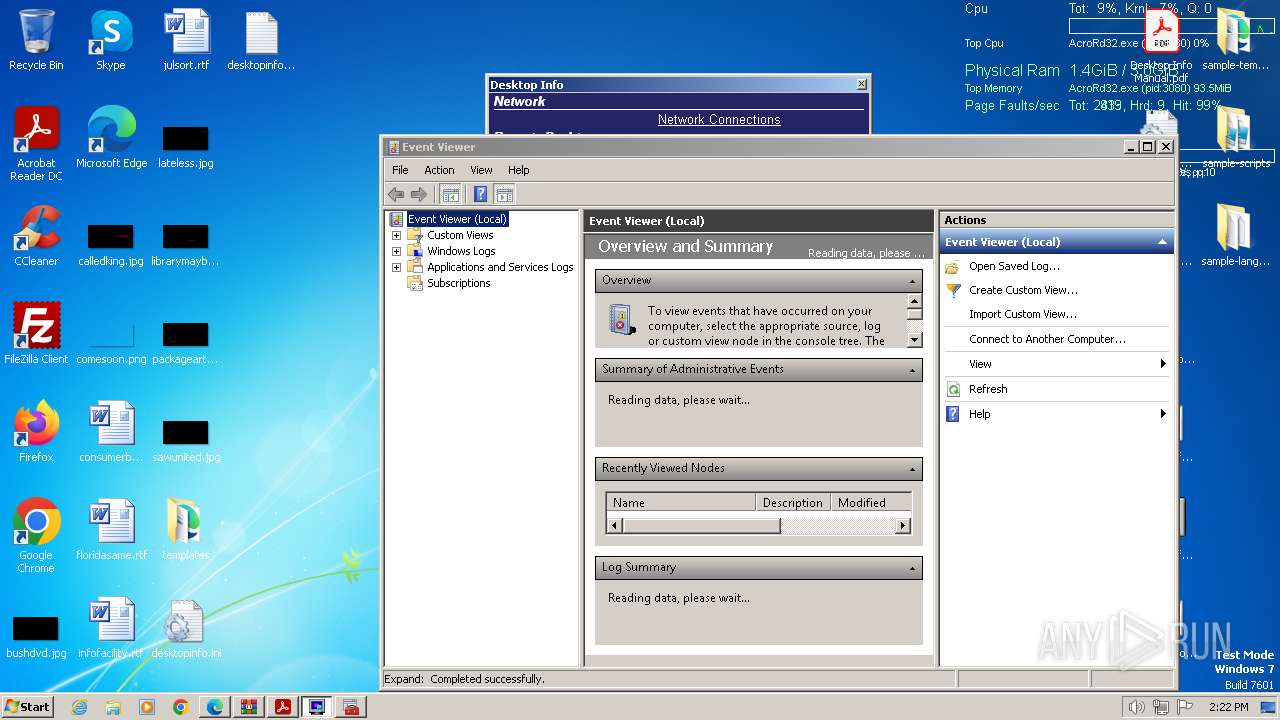
Task: Toggle Show/Hide Console Tree toolbar icon
Action: coord(451,194)
